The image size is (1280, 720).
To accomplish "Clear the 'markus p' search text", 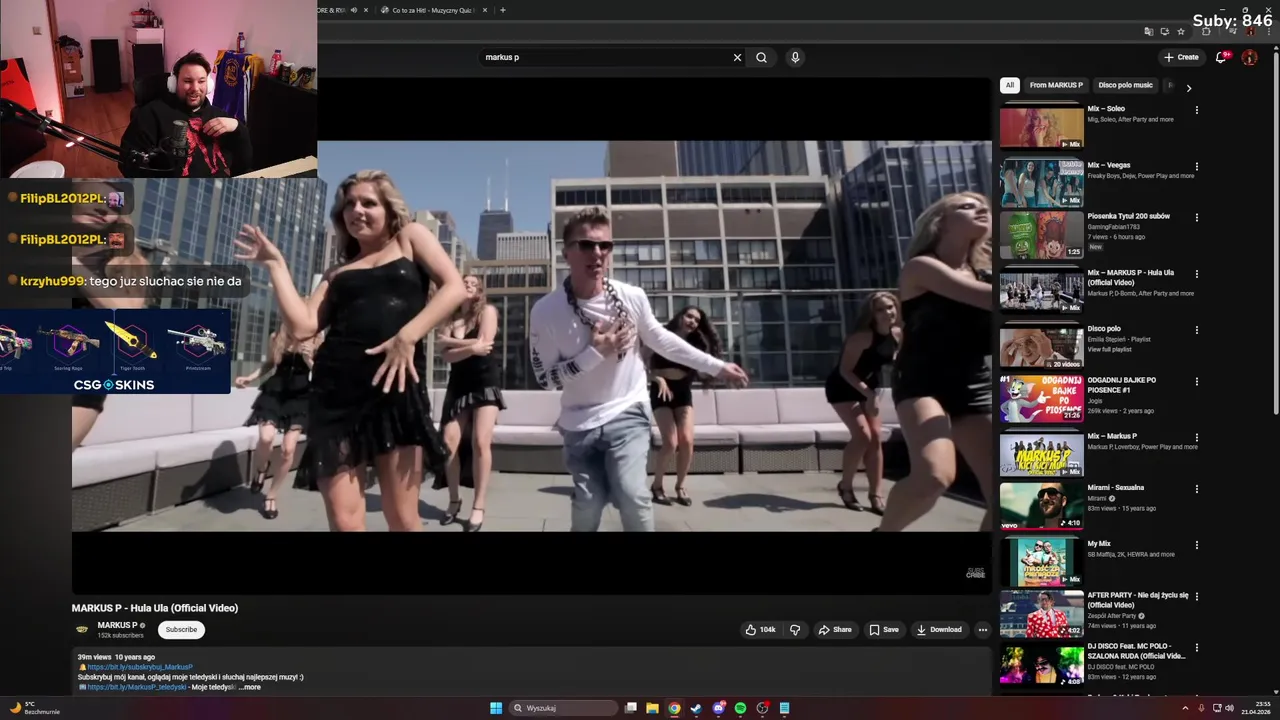I will point(737,57).
